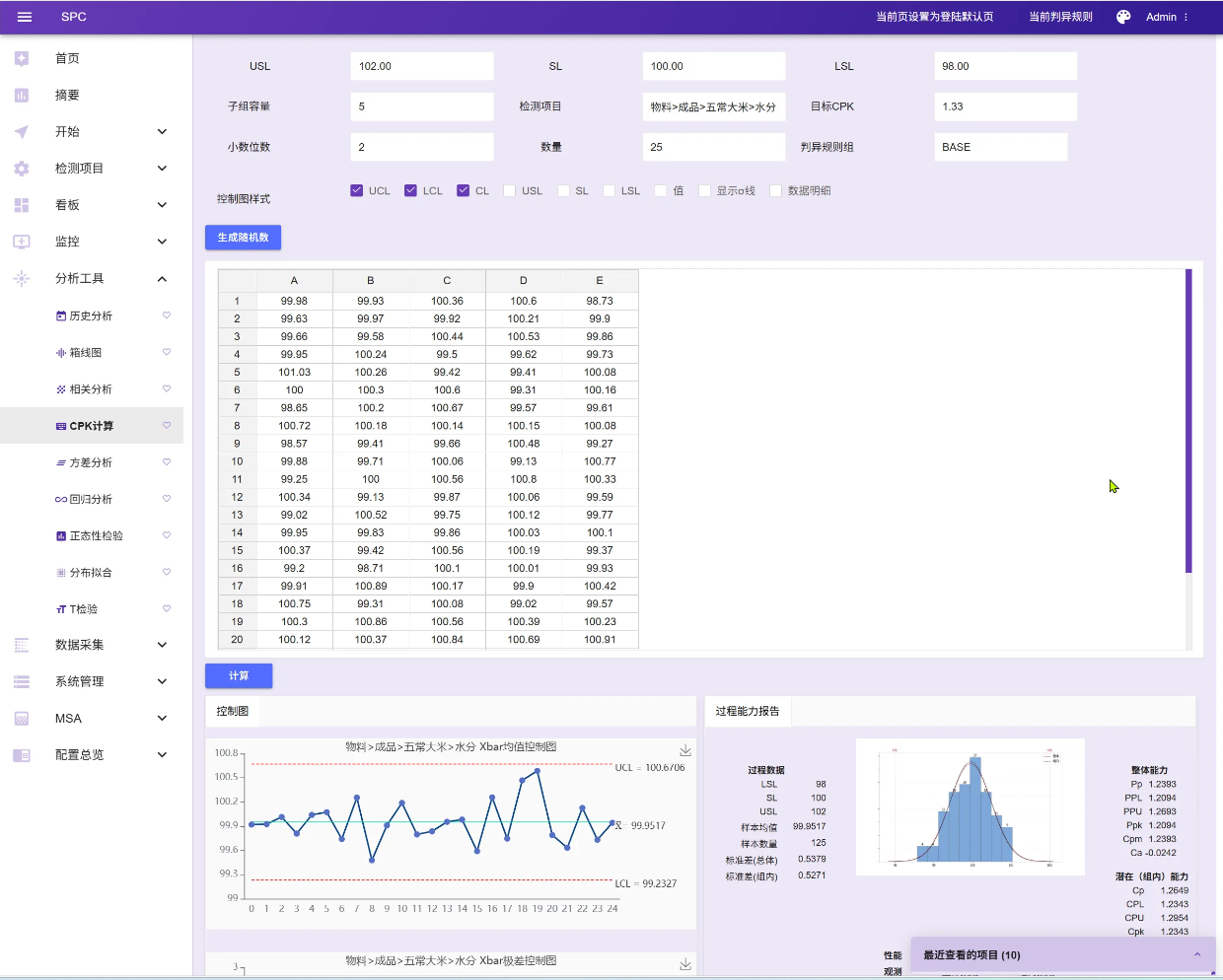Click the 首页 home icon

22,59
